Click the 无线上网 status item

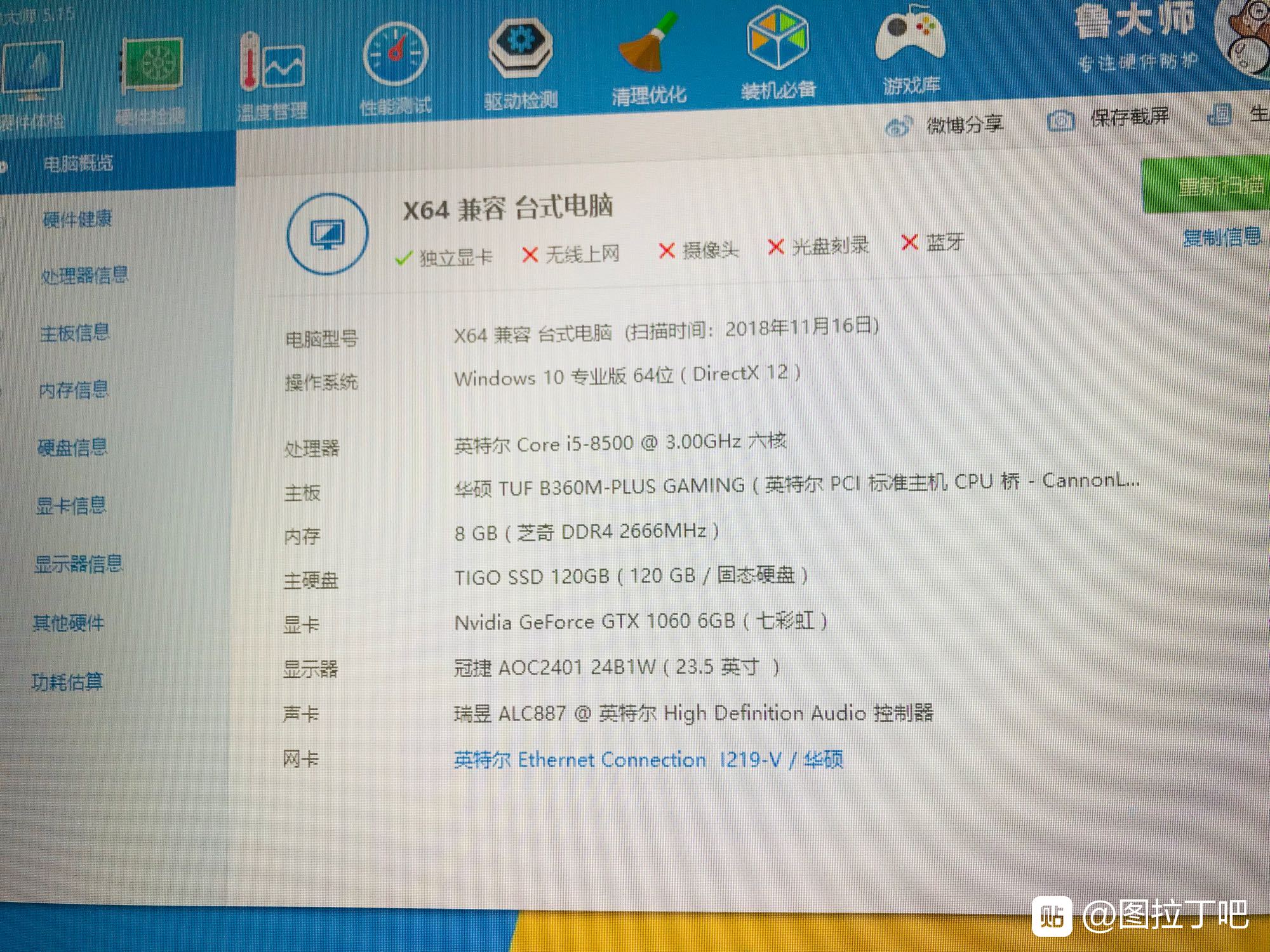(570, 255)
